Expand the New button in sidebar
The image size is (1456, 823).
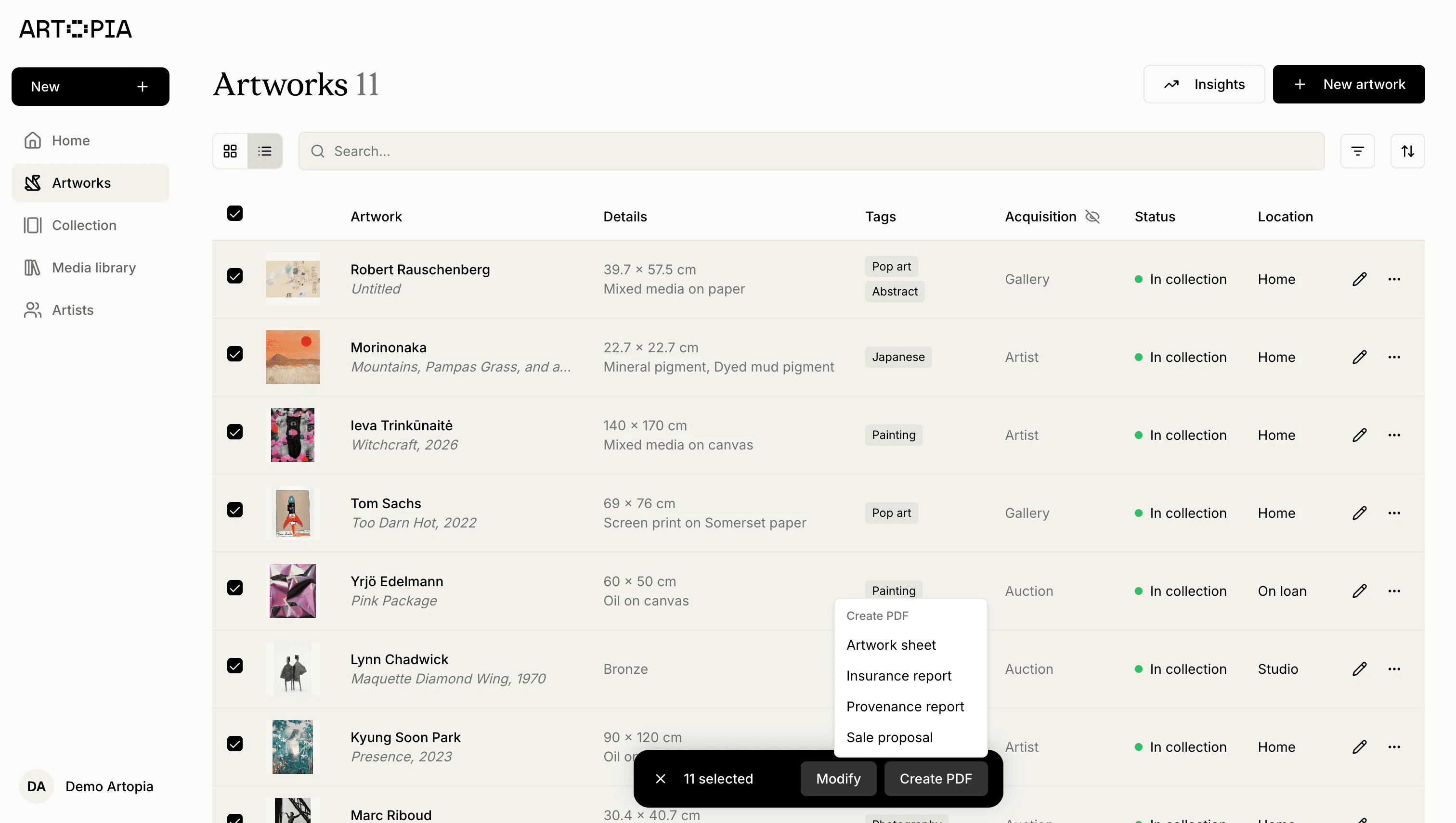click(x=91, y=87)
